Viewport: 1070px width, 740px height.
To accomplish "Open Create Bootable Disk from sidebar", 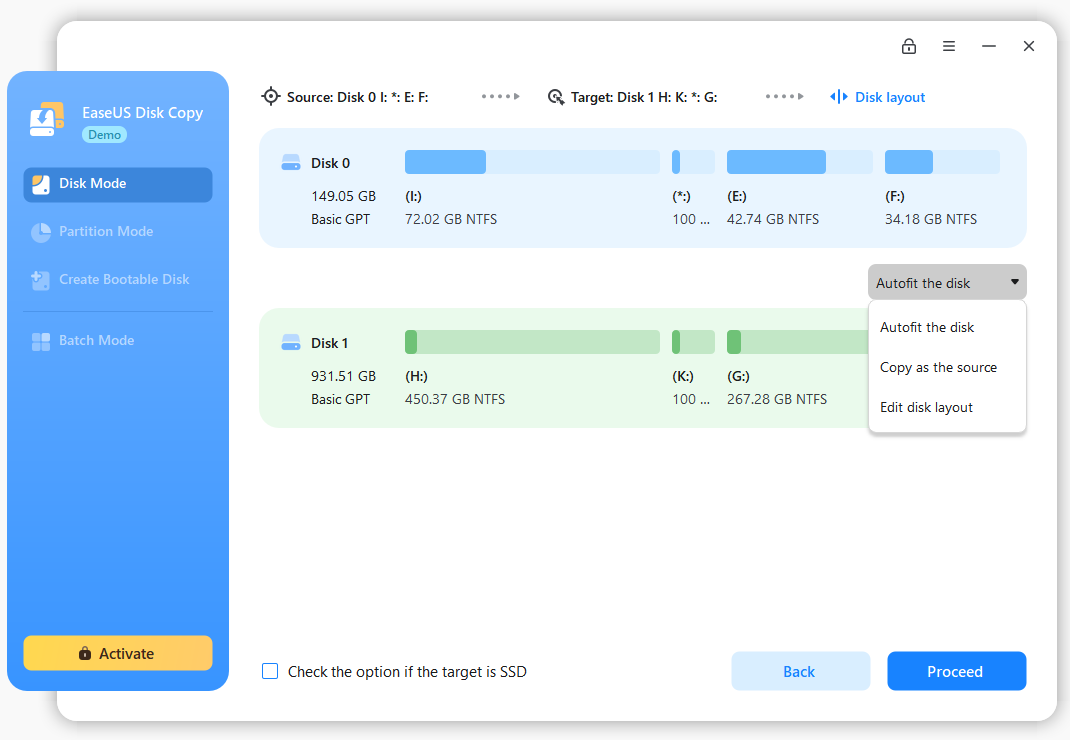I will coord(40,279).
